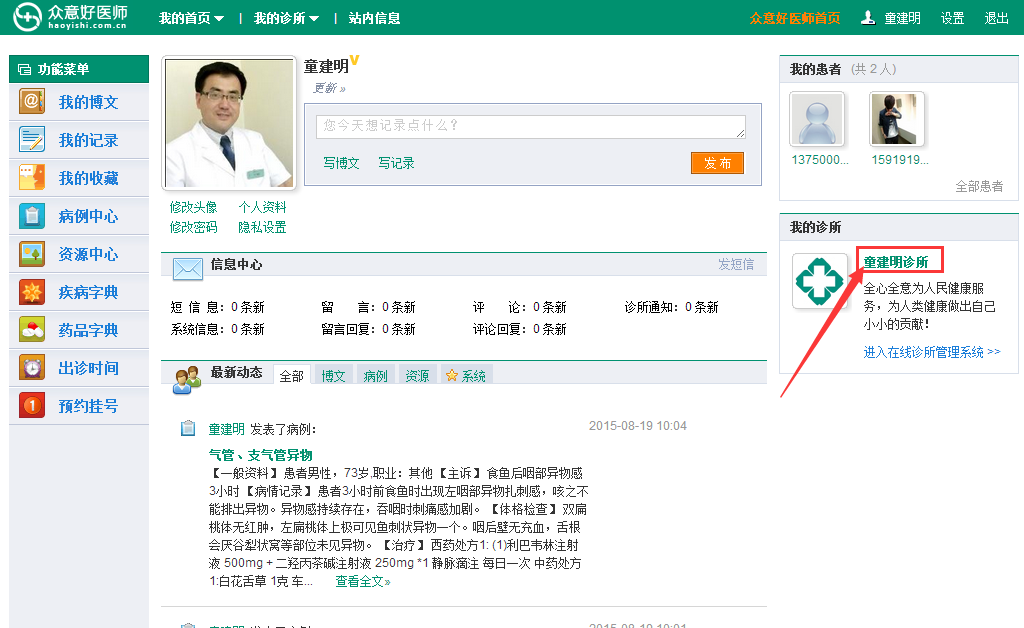Screen dimensions: 1024x628
Task: Switch to the 资源 activity tab
Action: coord(417,375)
